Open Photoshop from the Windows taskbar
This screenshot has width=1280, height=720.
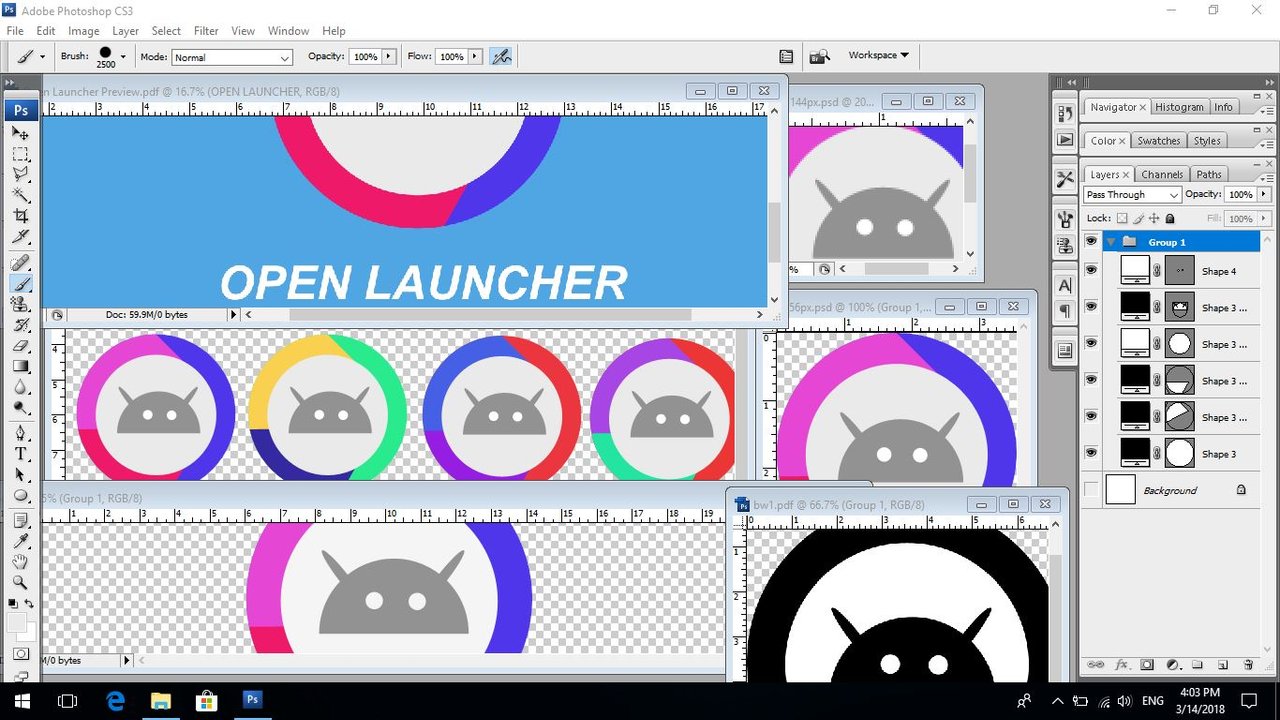click(x=253, y=700)
